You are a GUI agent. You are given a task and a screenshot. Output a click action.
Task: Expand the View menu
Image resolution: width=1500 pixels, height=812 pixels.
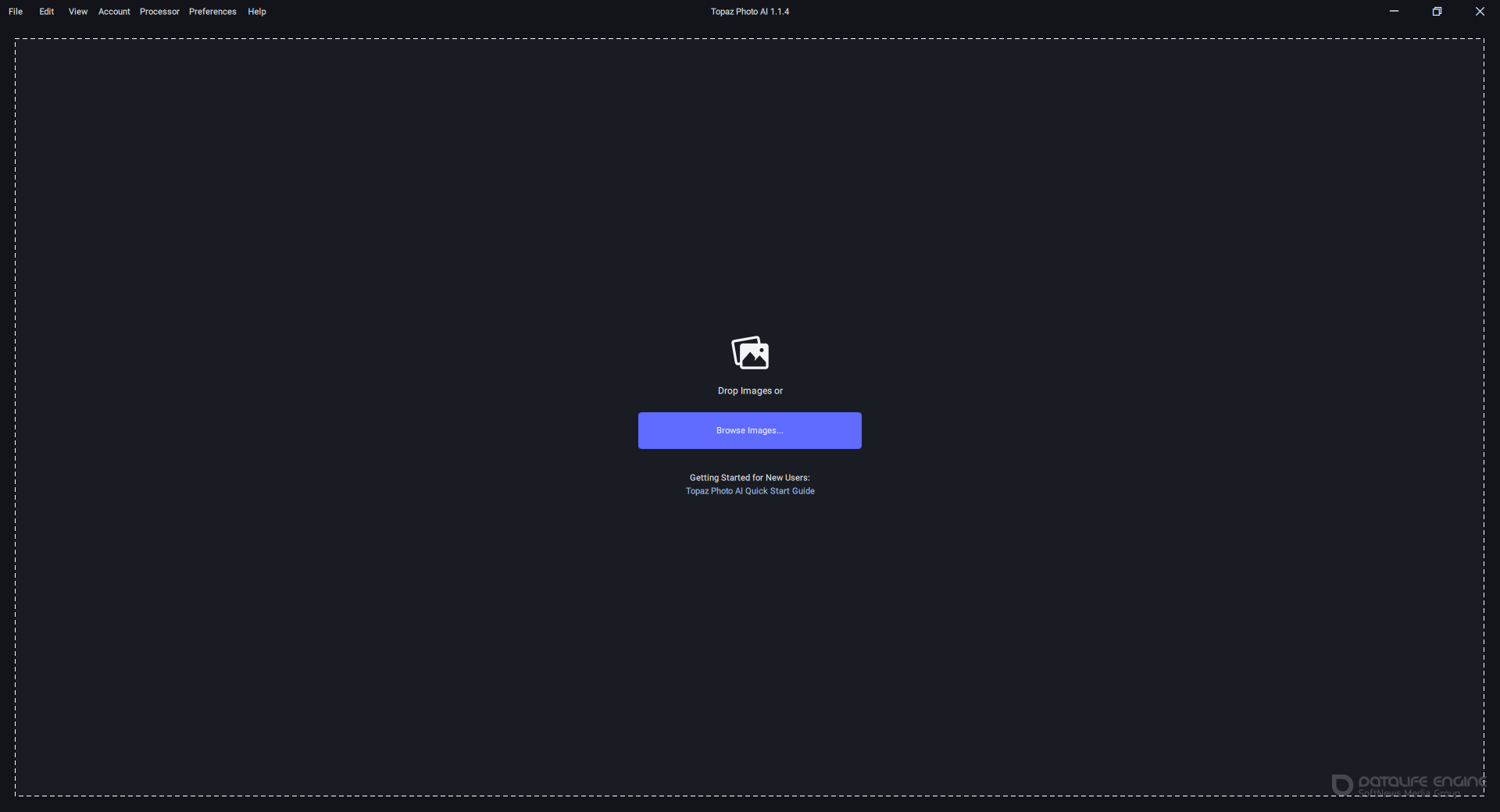78,12
